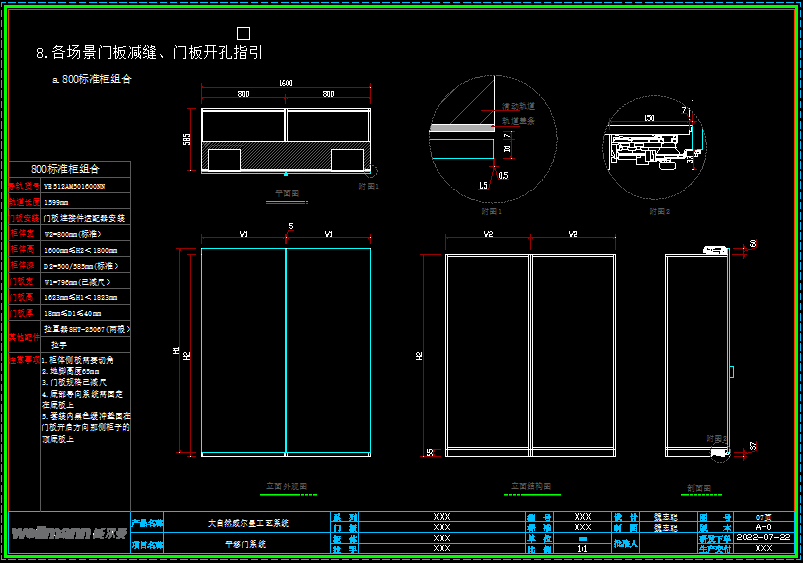Screen dimensions: 803x563
Task: Click the 1600 overall width dimension
Action: (286, 82)
